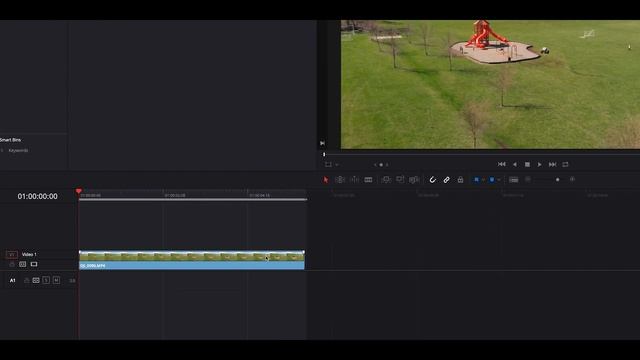The height and width of the screenshot is (360, 640).
Task: Click the Video 1 track name
Action: pos(29,254)
